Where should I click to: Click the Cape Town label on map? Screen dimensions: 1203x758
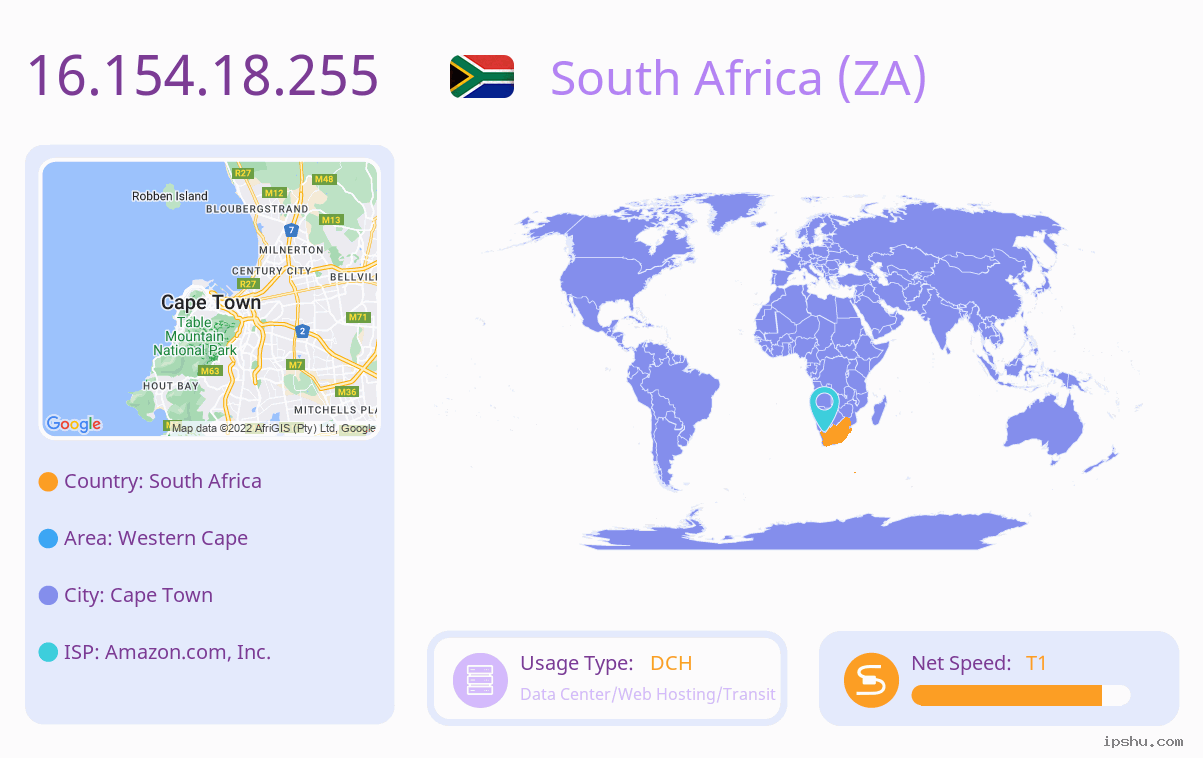[x=211, y=302]
